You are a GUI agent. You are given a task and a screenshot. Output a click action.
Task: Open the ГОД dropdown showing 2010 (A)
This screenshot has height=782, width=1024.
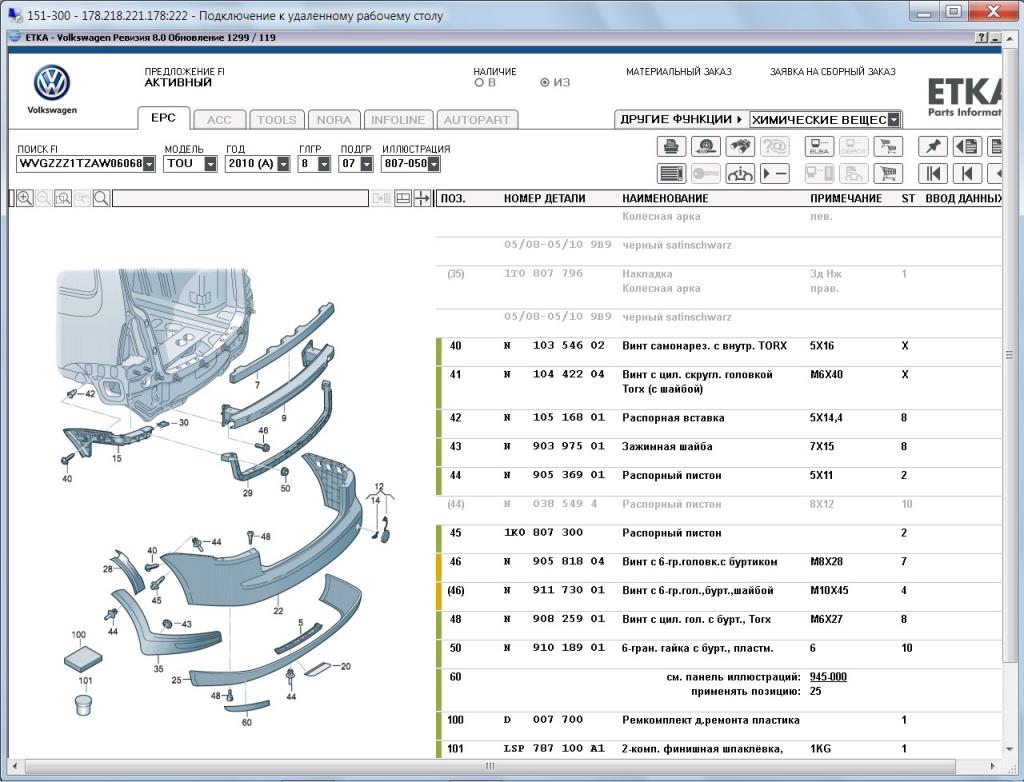[283, 164]
